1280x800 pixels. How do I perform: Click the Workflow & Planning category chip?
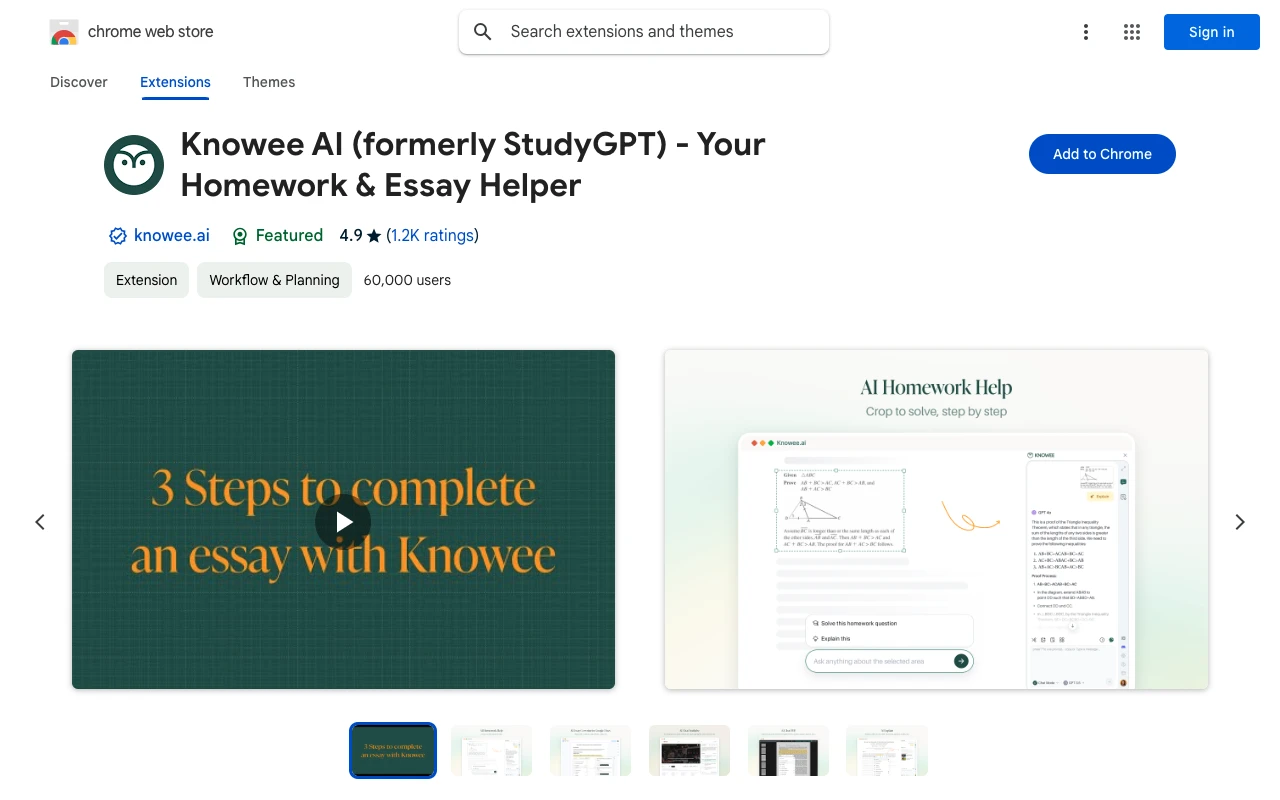tap(274, 280)
